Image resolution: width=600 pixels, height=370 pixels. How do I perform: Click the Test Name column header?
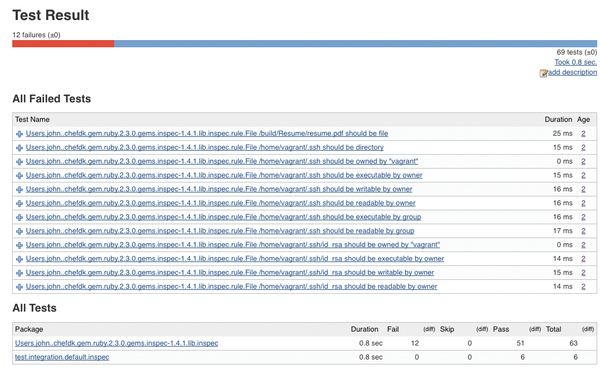tap(32, 119)
